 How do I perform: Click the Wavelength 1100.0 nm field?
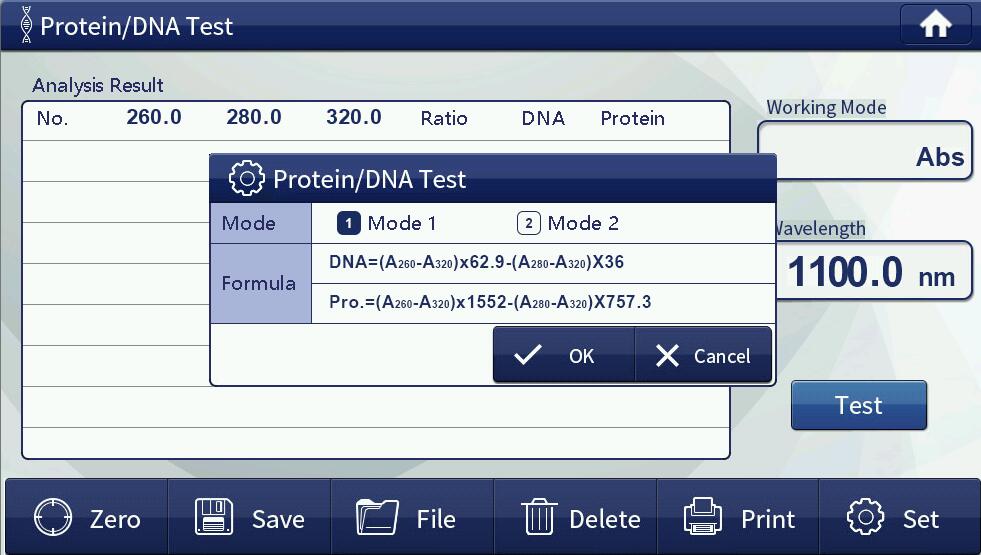[870, 271]
